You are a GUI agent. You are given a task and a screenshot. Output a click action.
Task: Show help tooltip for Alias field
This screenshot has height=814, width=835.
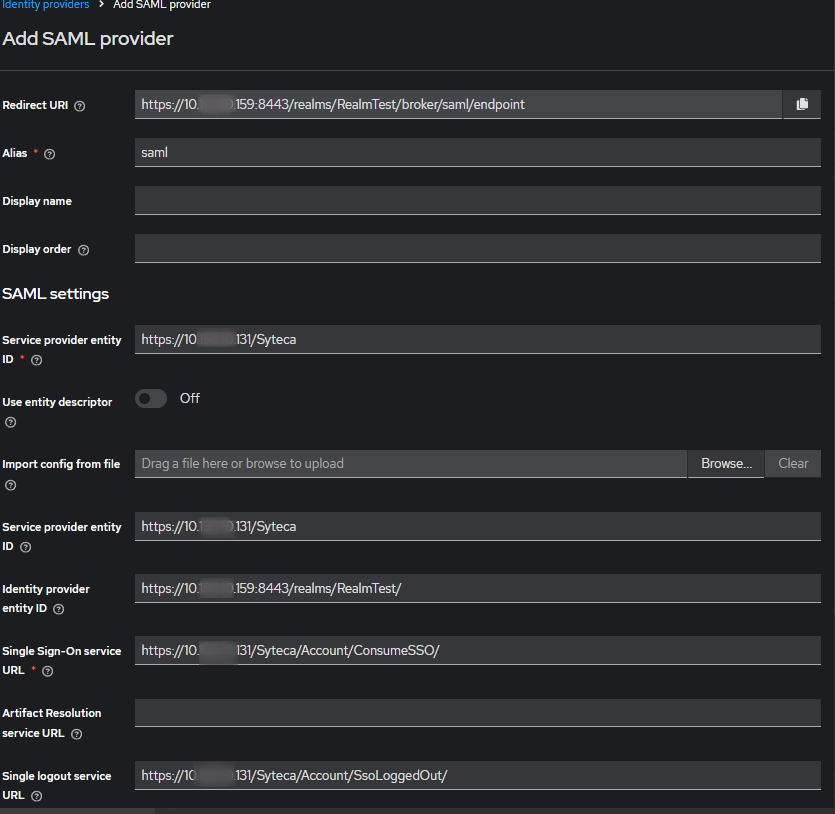(x=50, y=154)
